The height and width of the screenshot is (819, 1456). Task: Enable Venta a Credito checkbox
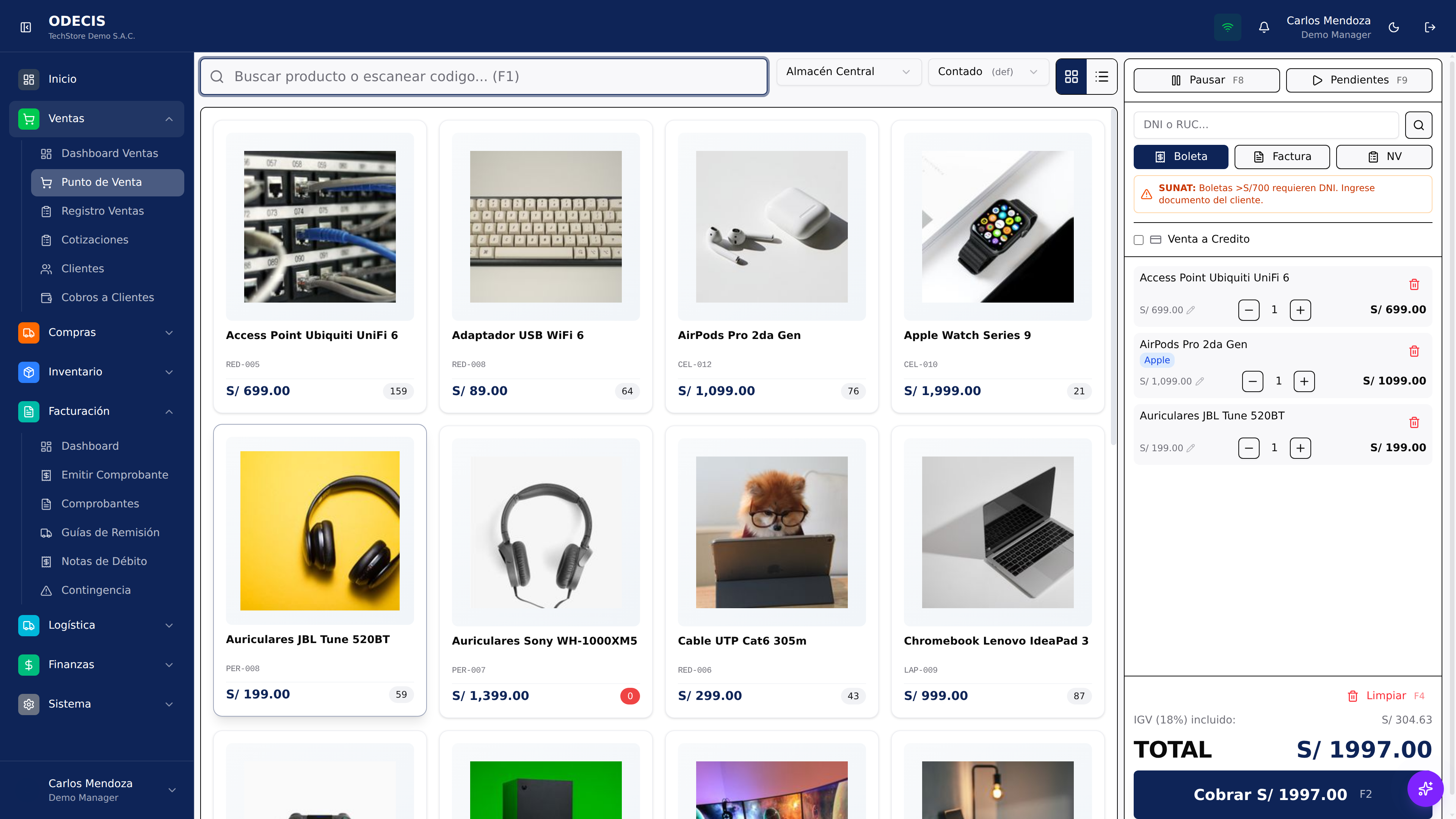pos(1139,240)
